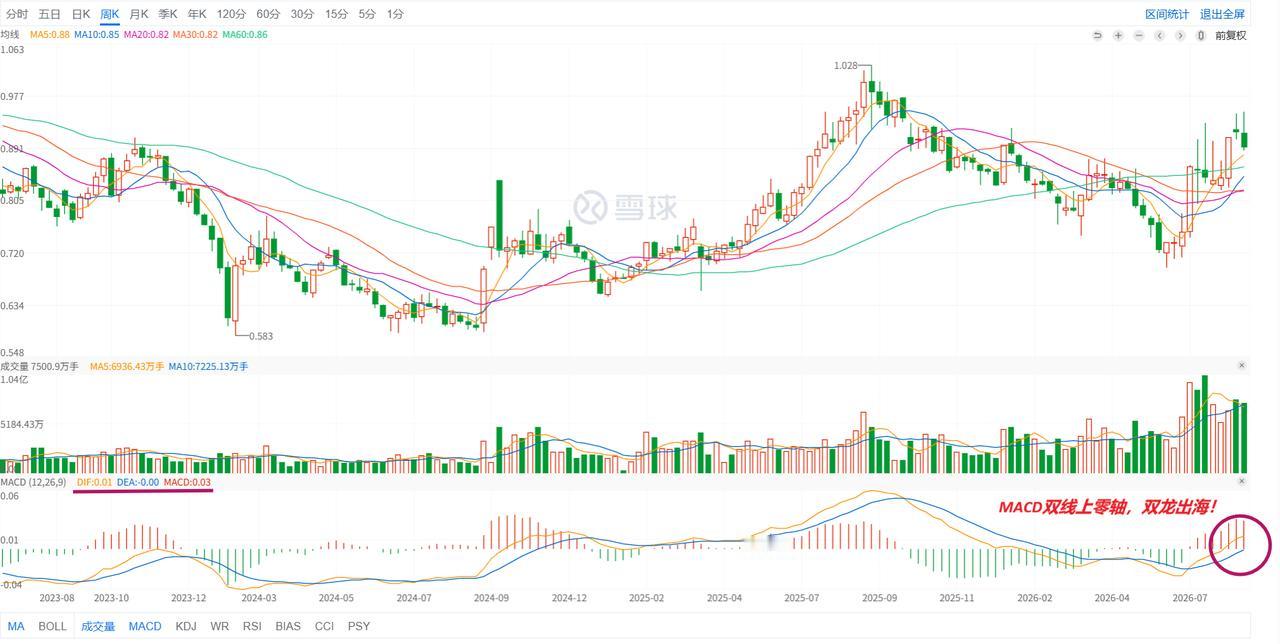Open 区间统计 range statistics

point(1167,14)
